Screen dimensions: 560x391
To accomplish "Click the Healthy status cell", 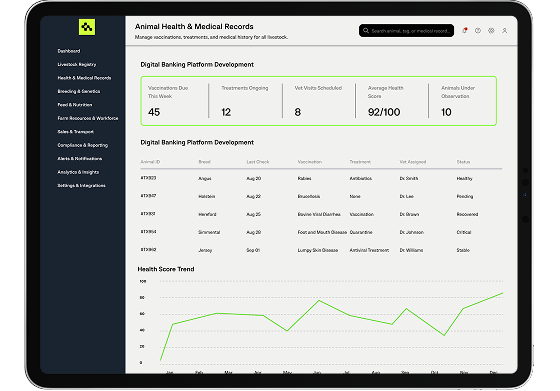I will tap(464, 179).
